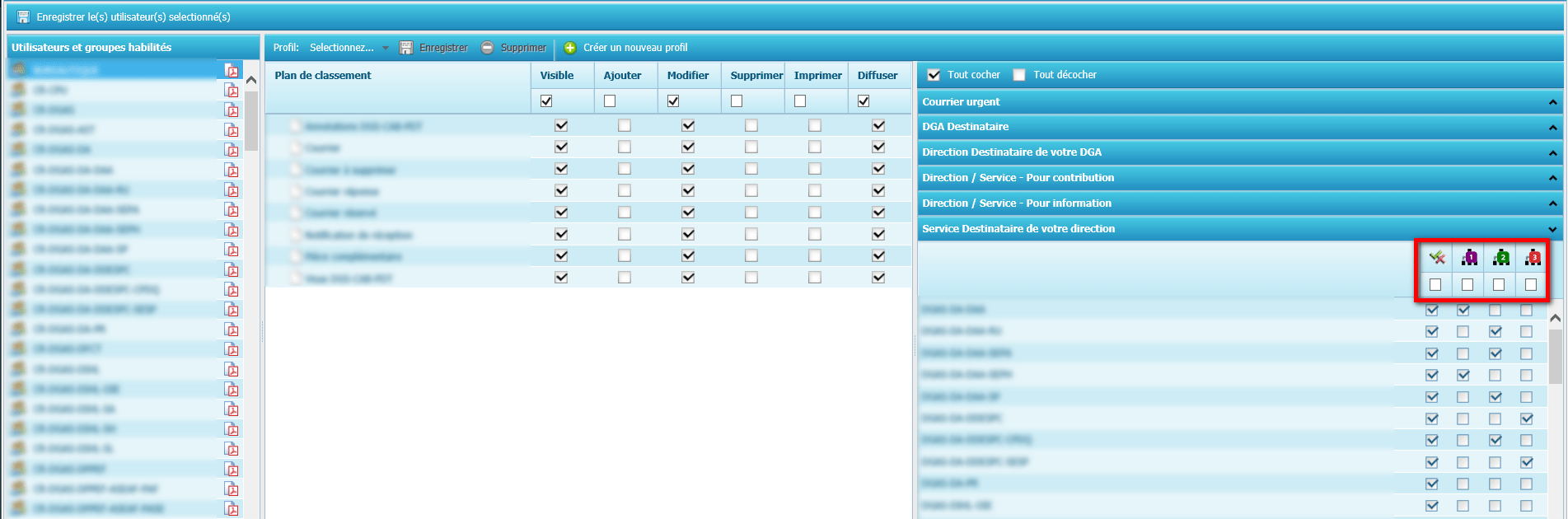Click the purple level 1 hierarchy icon
Viewport: 1568px width, 519px height.
point(1469,258)
